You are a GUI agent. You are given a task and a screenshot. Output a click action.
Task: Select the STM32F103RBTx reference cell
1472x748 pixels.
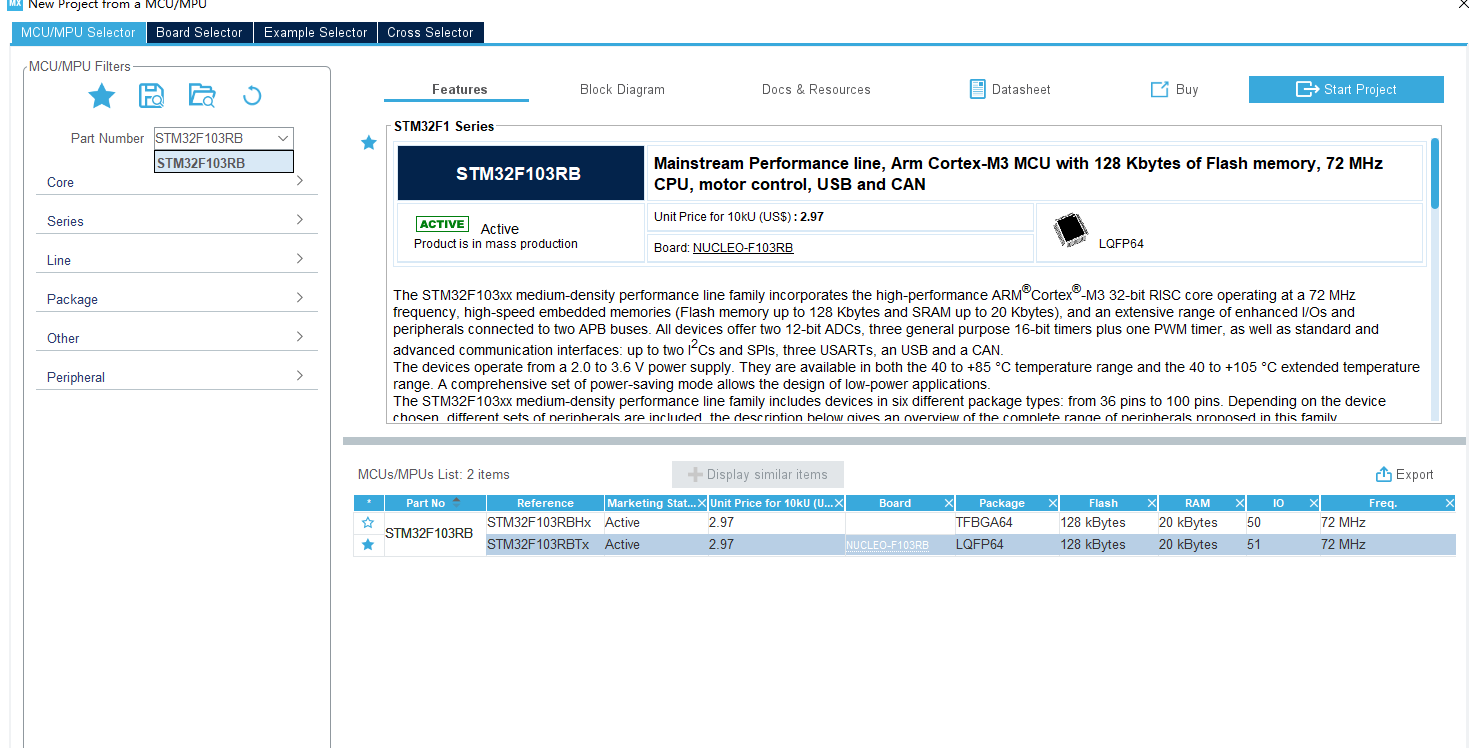[545, 545]
